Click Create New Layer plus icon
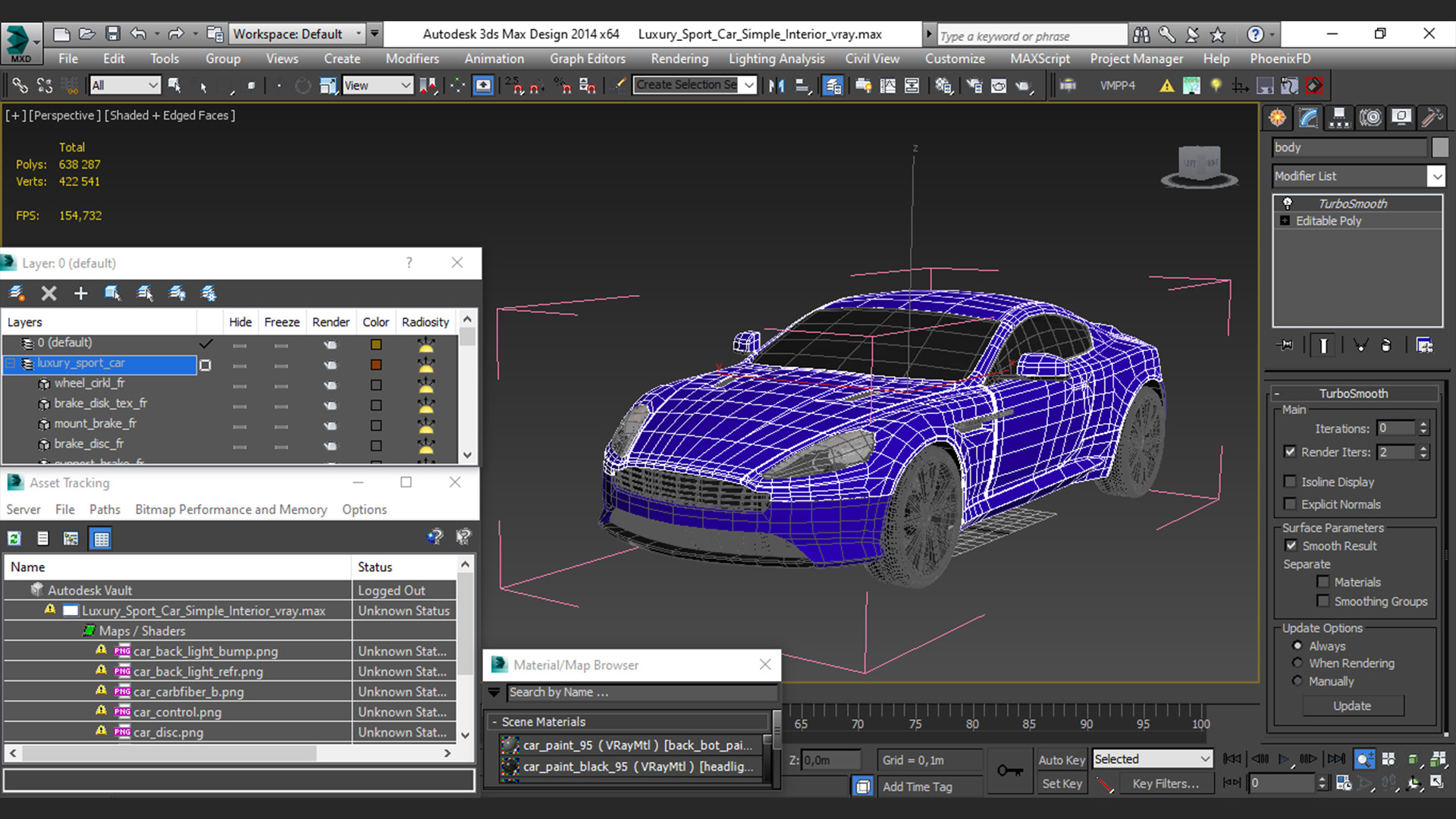Screen dimensions: 1456x819 tap(81, 293)
